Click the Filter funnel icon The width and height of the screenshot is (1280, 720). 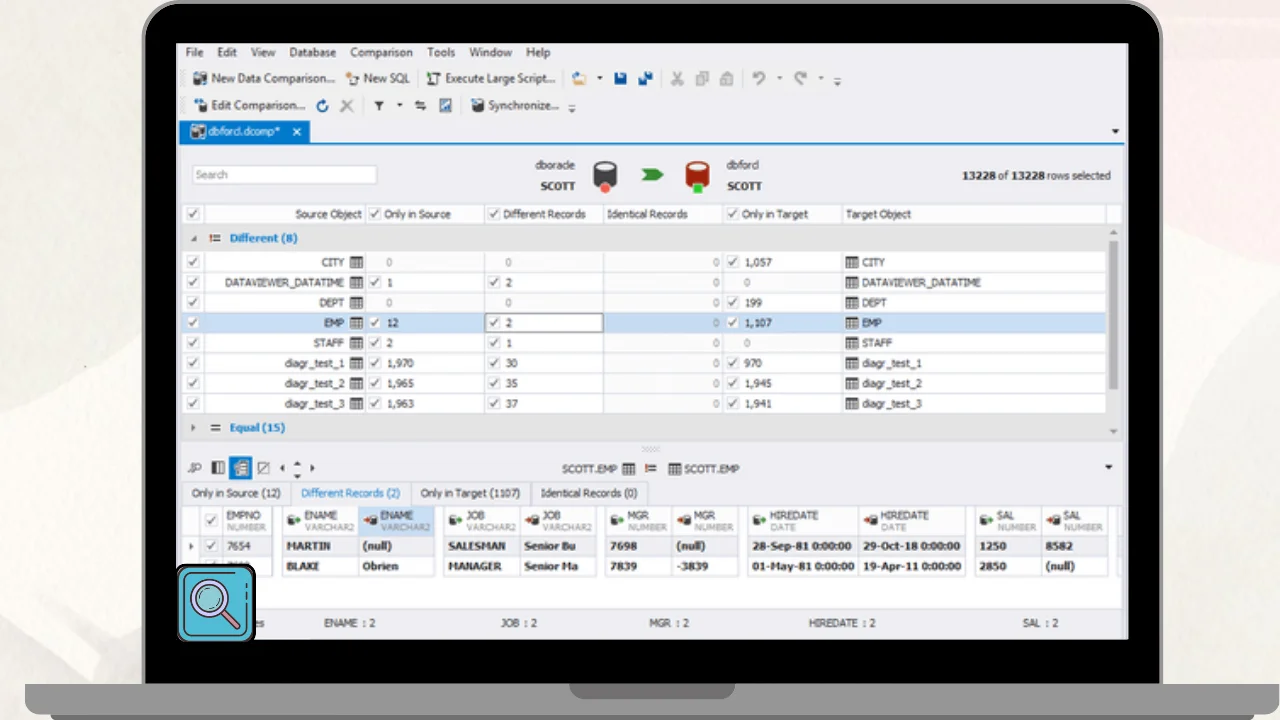[x=379, y=106]
